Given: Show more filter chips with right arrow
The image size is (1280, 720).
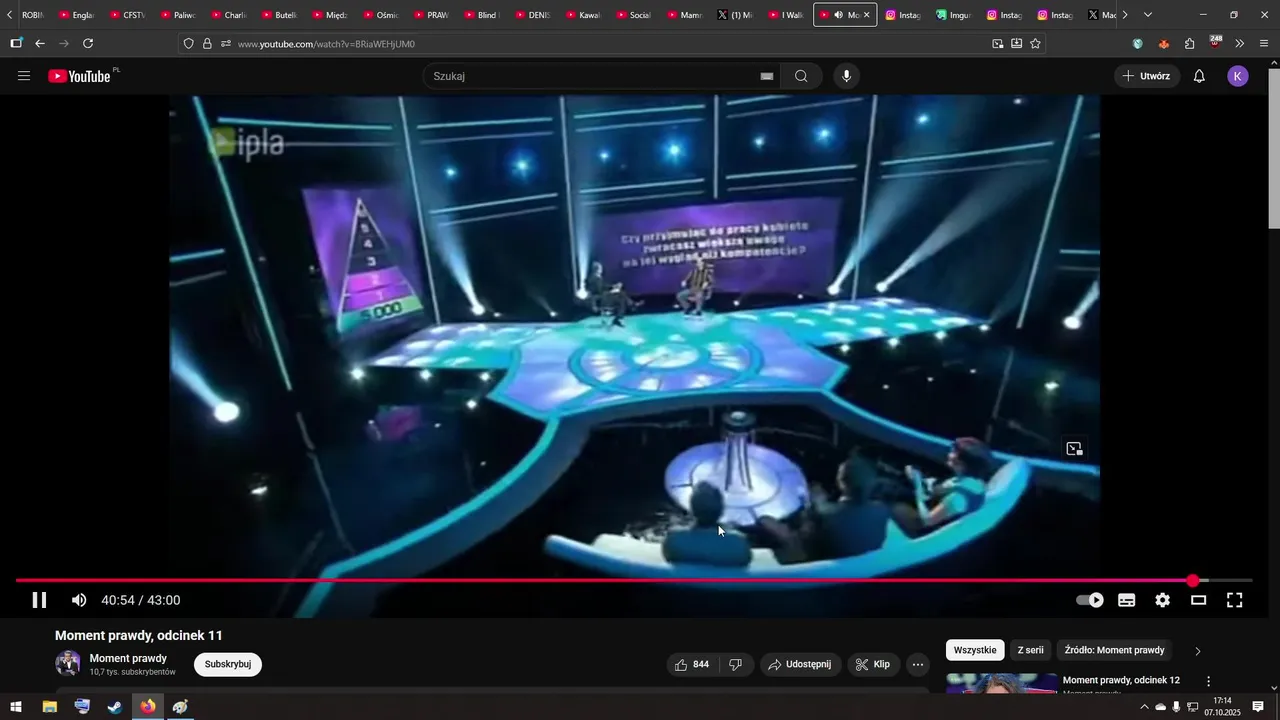Looking at the screenshot, I should pos(1198,651).
